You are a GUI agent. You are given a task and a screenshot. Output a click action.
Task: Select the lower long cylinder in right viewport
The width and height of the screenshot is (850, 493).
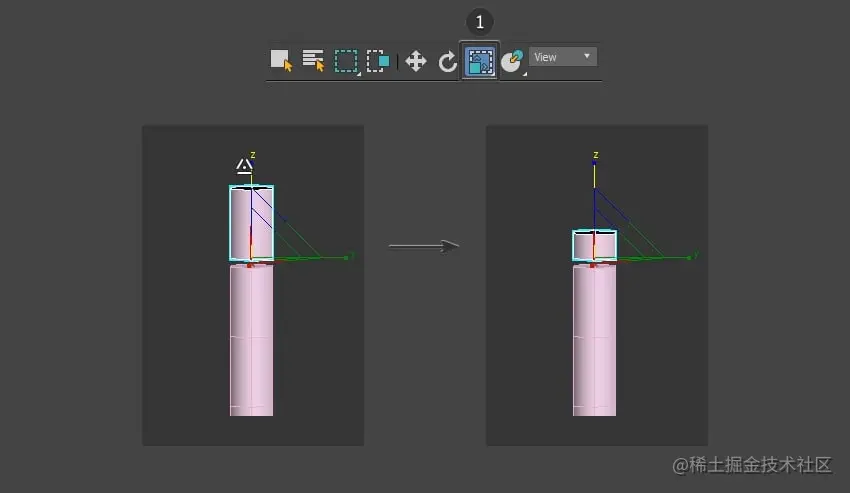click(594, 340)
